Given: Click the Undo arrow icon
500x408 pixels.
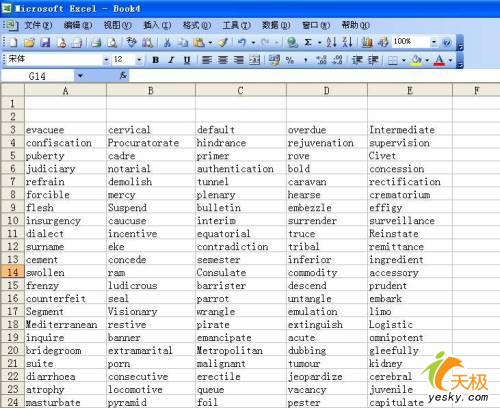Looking at the screenshot, I should coord(242,42).
